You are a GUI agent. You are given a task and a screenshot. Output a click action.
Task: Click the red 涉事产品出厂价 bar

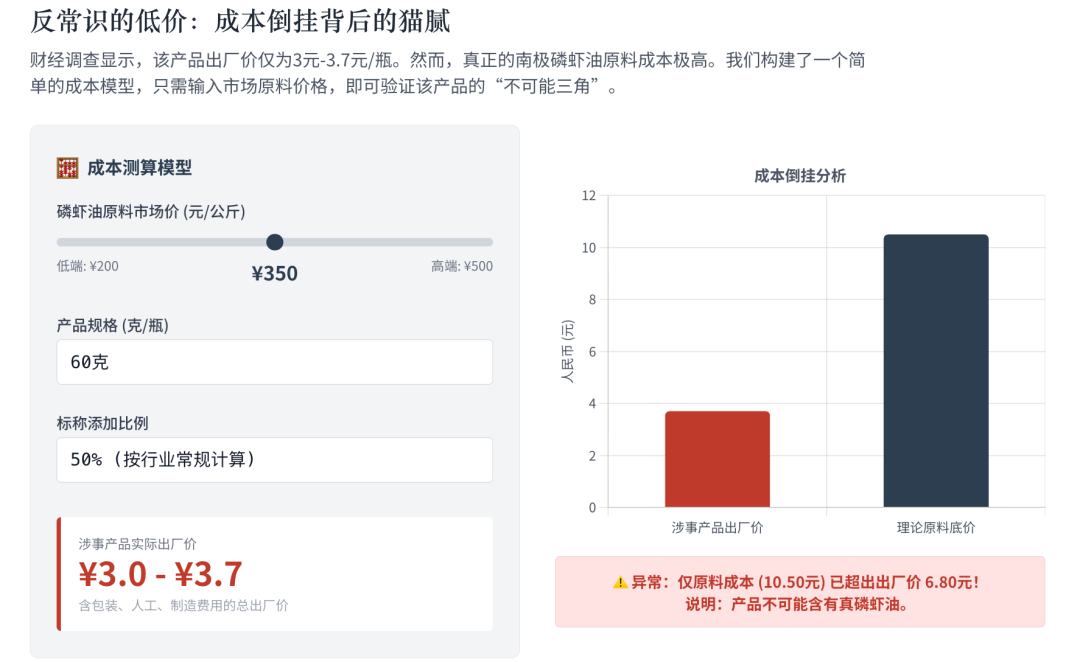(x=716, y=460)
